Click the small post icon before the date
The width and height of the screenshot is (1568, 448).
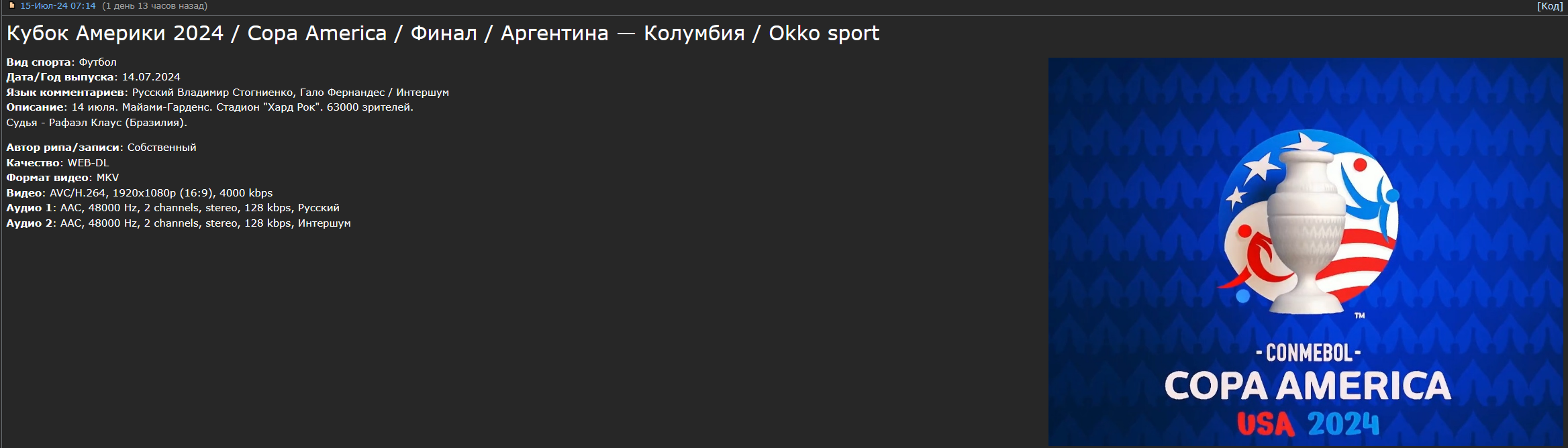(x=11, y=5)
